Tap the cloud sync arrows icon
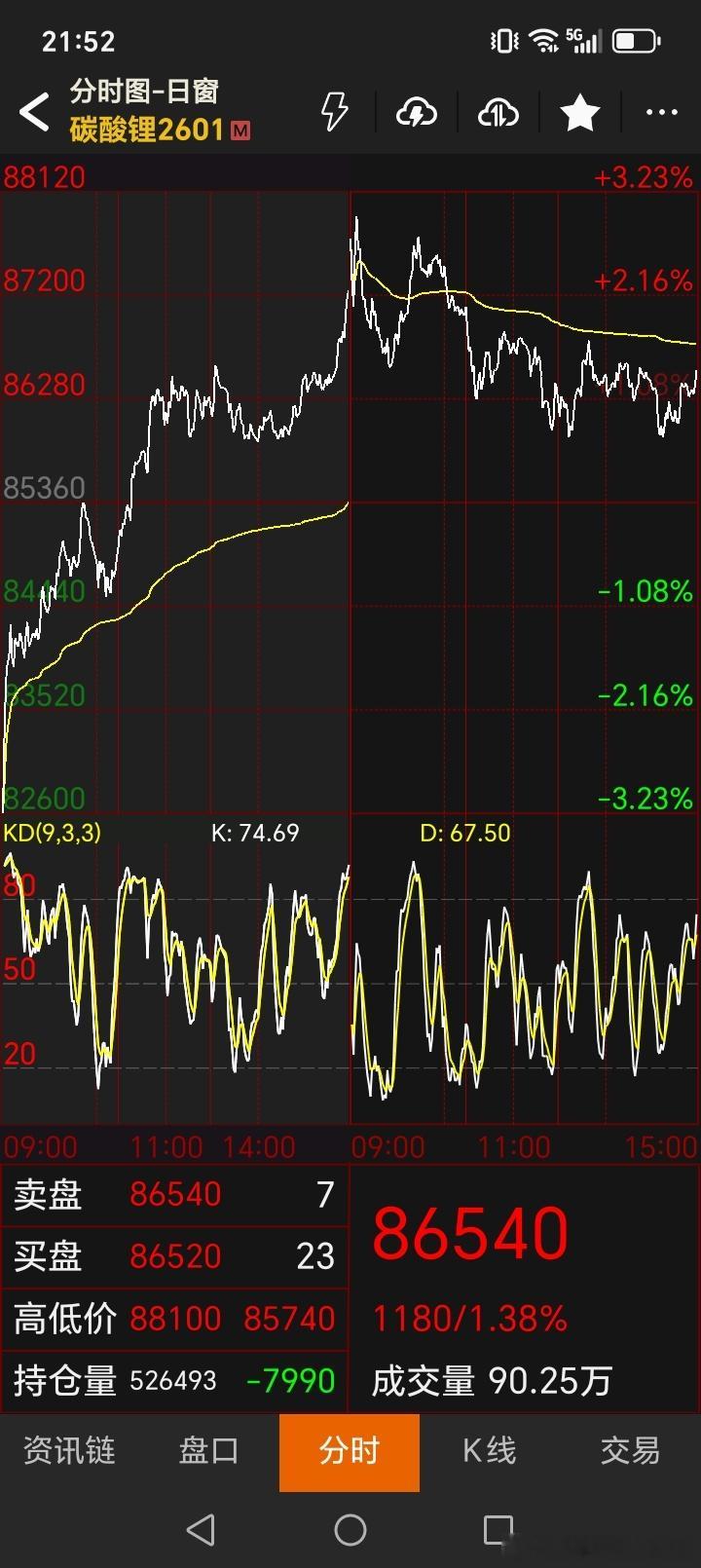 pyautogui.click(x=498, y=113)
